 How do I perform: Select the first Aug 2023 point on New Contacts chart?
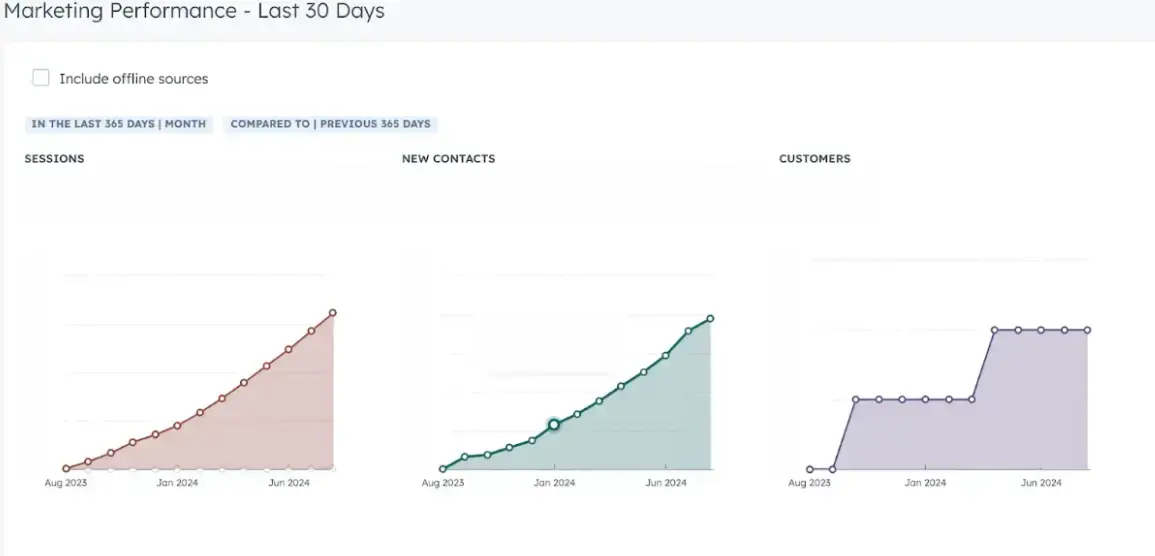443,468
